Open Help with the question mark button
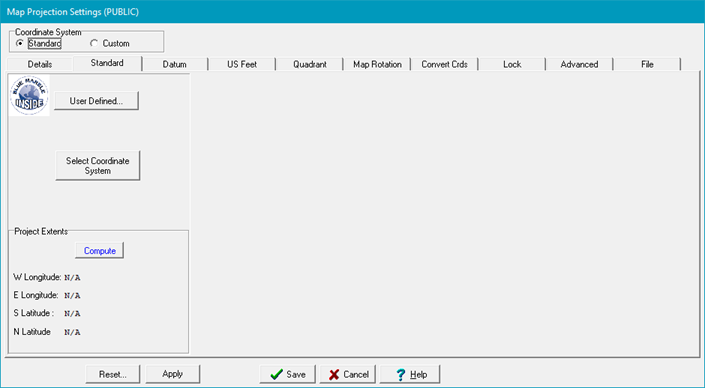This screenshot has width=705, height=388. click(x=410, y=374)
